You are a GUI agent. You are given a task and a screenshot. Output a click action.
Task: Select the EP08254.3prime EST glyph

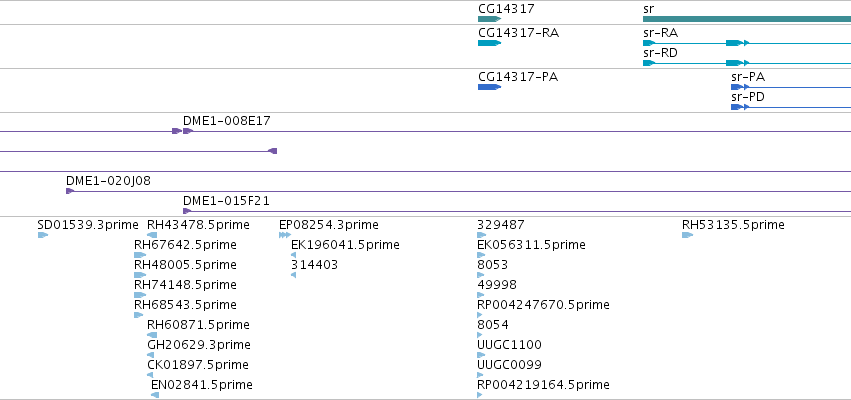(x=285, y=235)
